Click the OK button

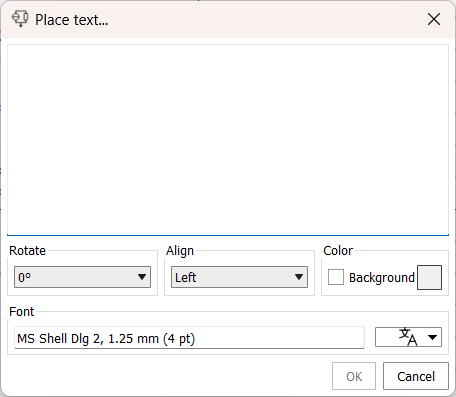pos(354,376)
